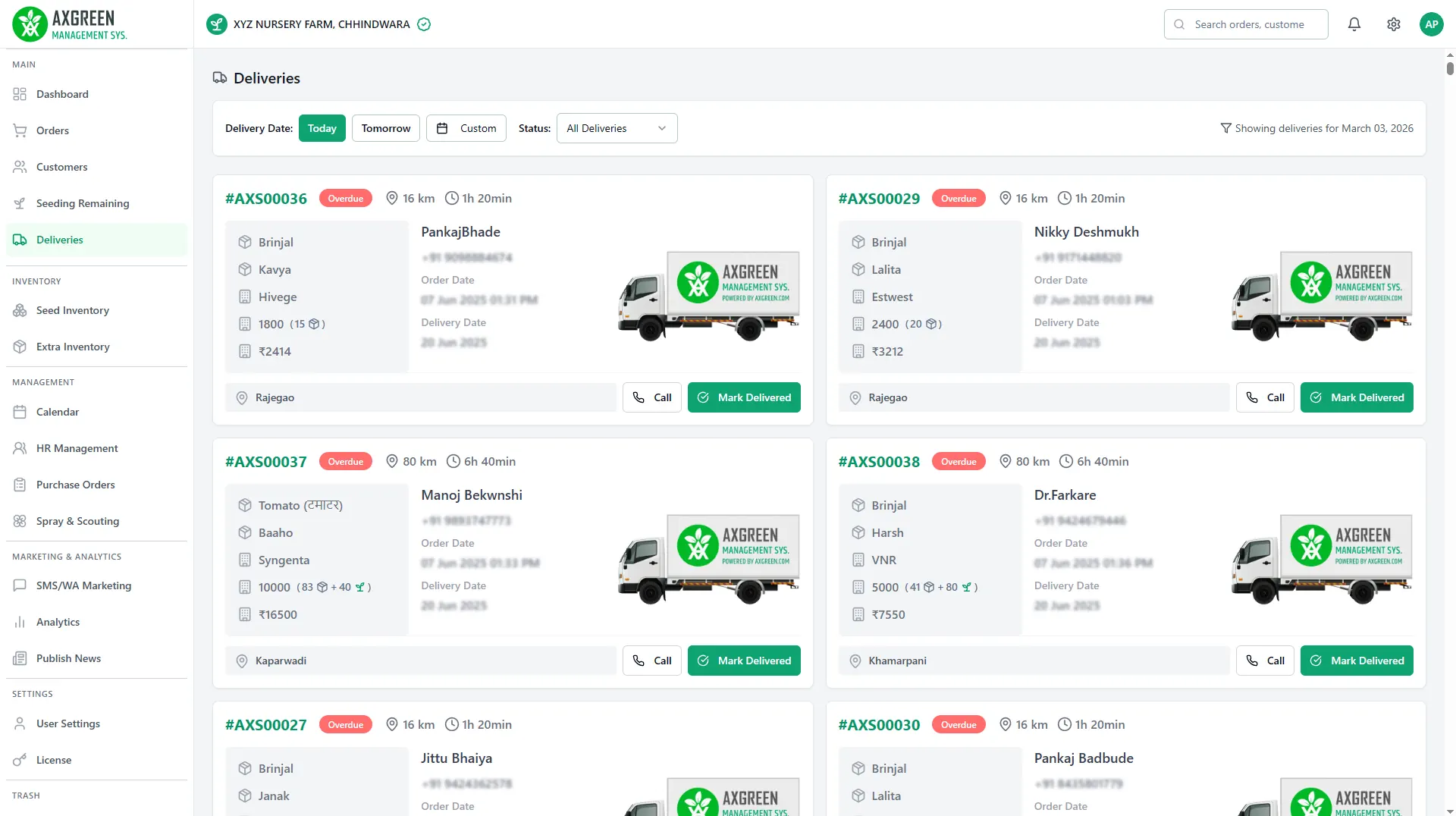The height and width of the screenshot is (816, 1456).
Task: Expand the All Deliveries status dropdown
Action: click(x=617, y=128)
